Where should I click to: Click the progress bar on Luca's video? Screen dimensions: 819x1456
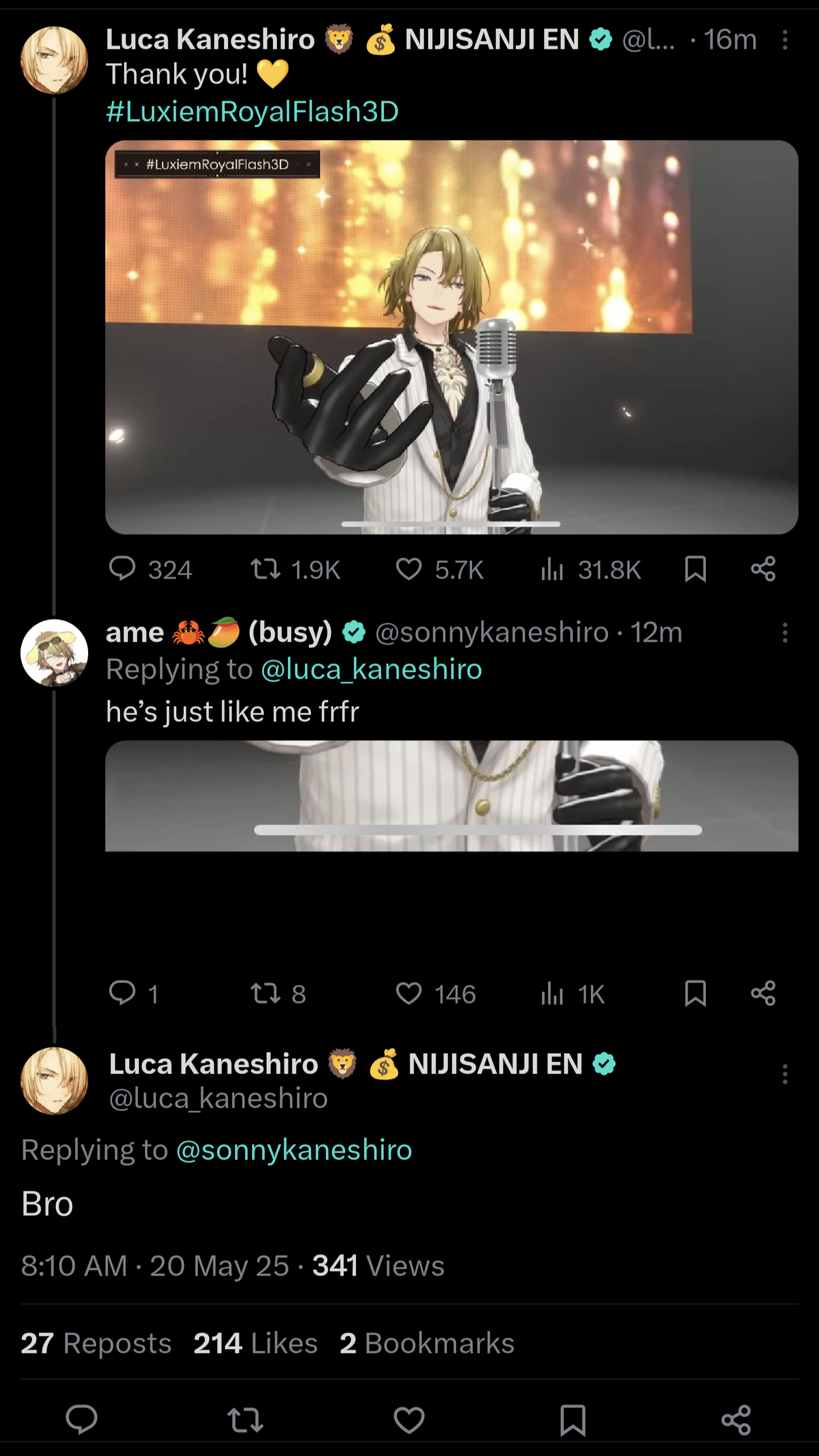pyautogui.click(x=450, y=524)
